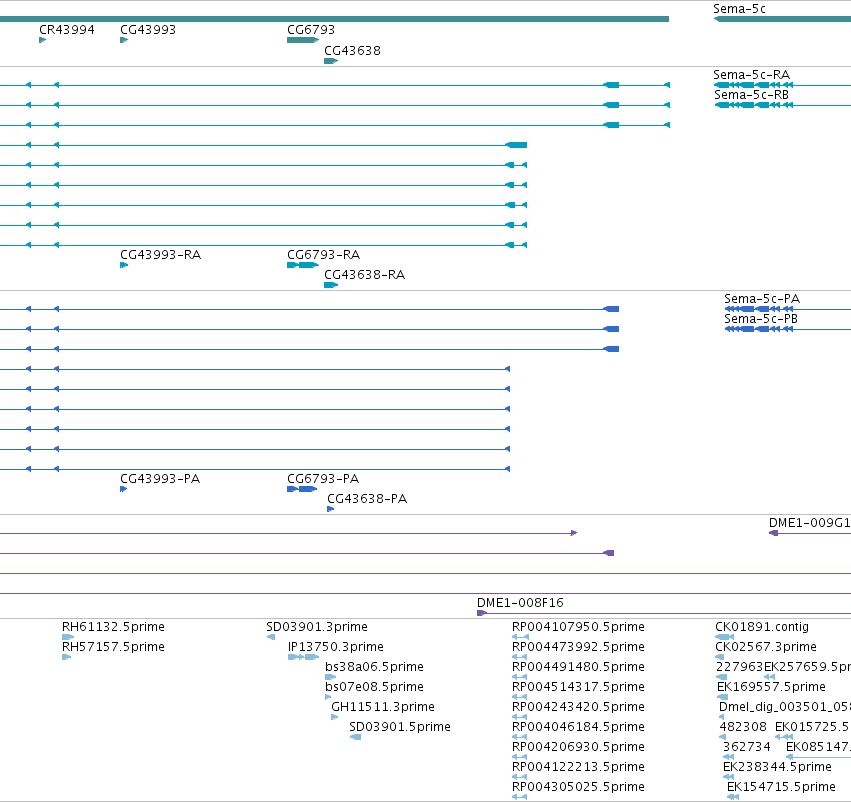Click the EK085147 EST label

click(818, 747)
